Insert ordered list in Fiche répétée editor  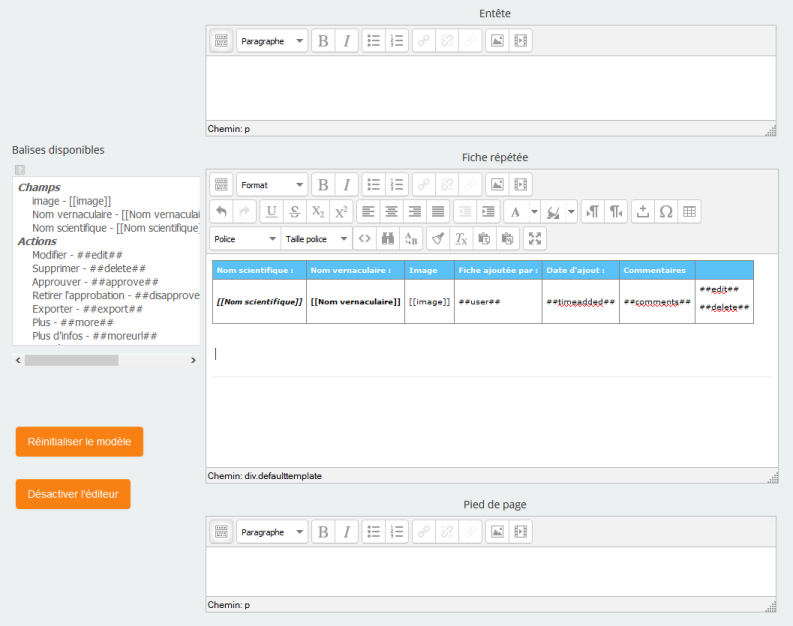(x=397, y=185)
